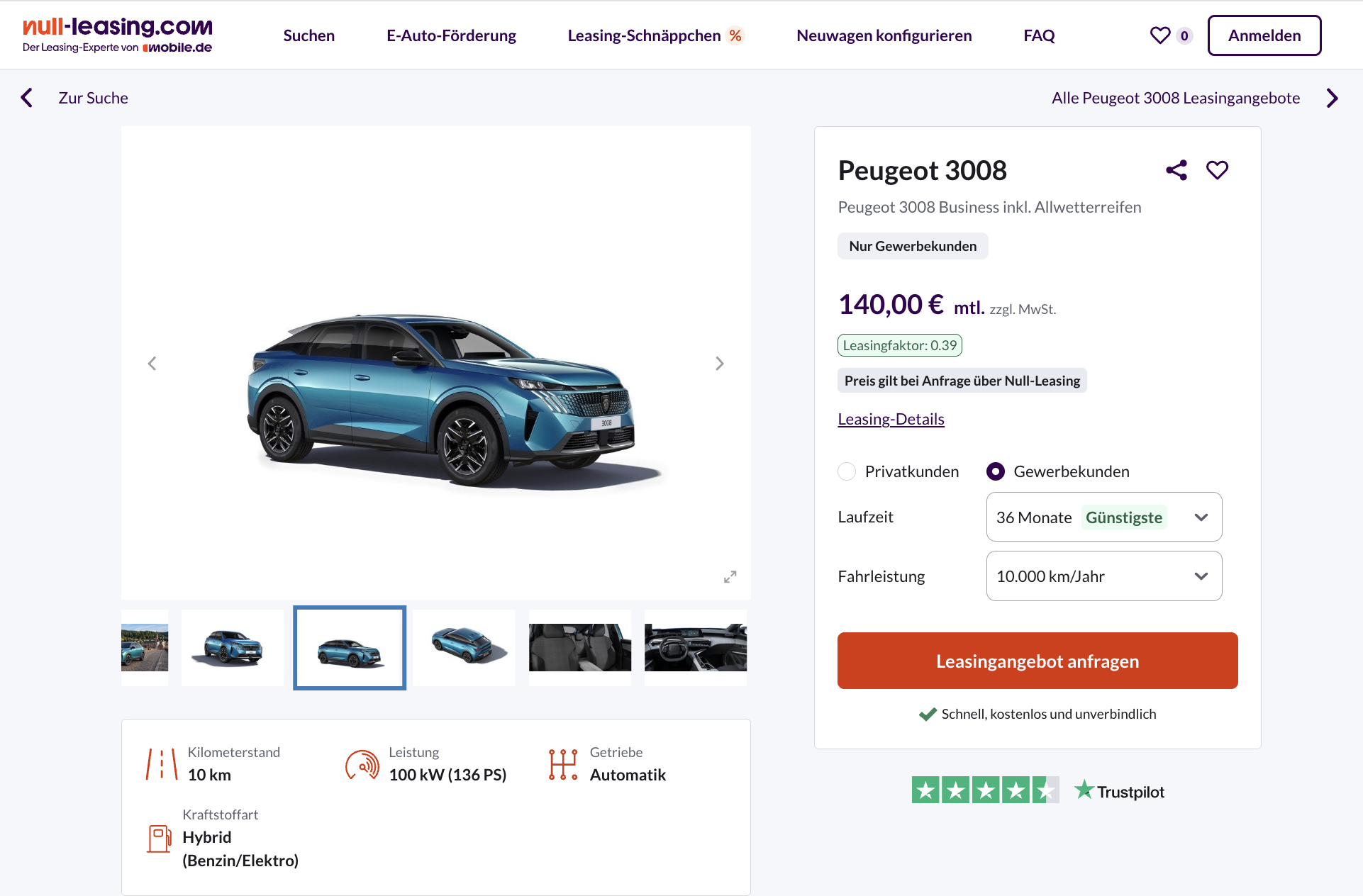The image size is (1363, 896).
Task: Click the Leasingangebot anfragen button
Action: point(1037,661)
